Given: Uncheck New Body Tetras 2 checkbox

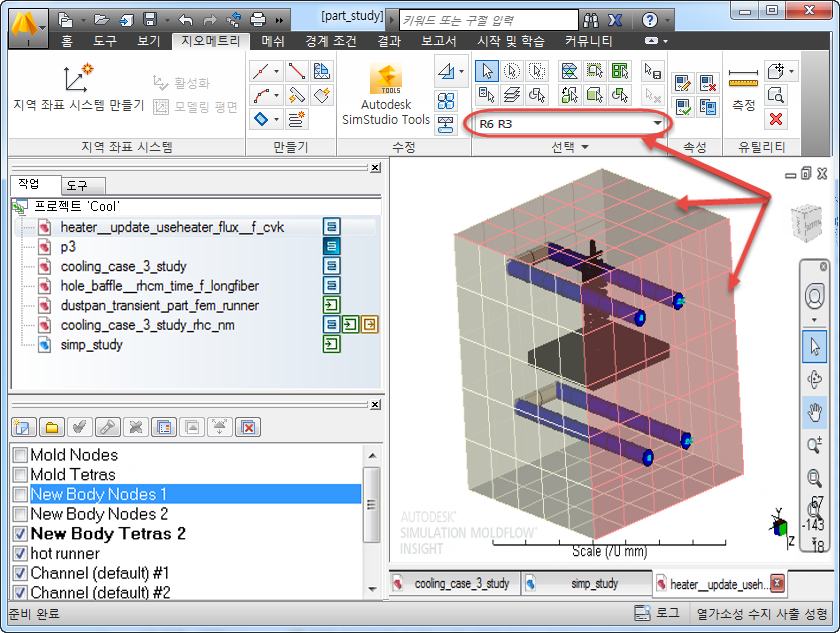Looking at the screenshot, I should click(x=20, y=533).
